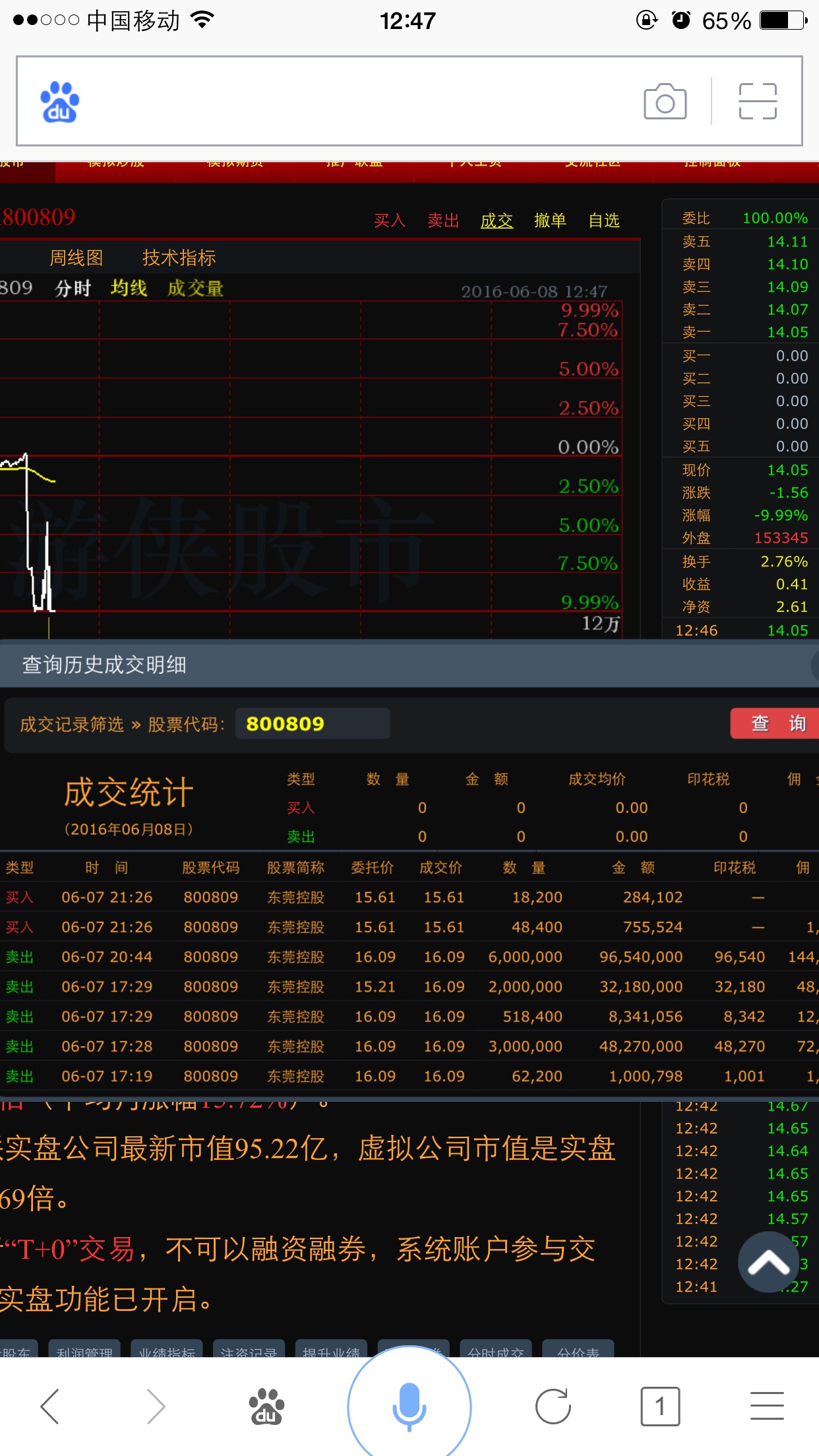Tap the camera icon in the search bar
This screenshot has width=819, height=1456.
[x=665, y=102]
